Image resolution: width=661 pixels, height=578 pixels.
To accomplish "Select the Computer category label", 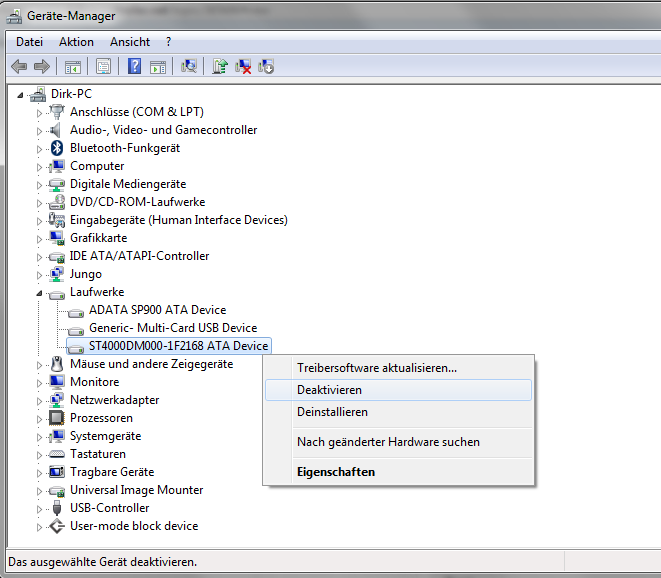I will (97, 166).
